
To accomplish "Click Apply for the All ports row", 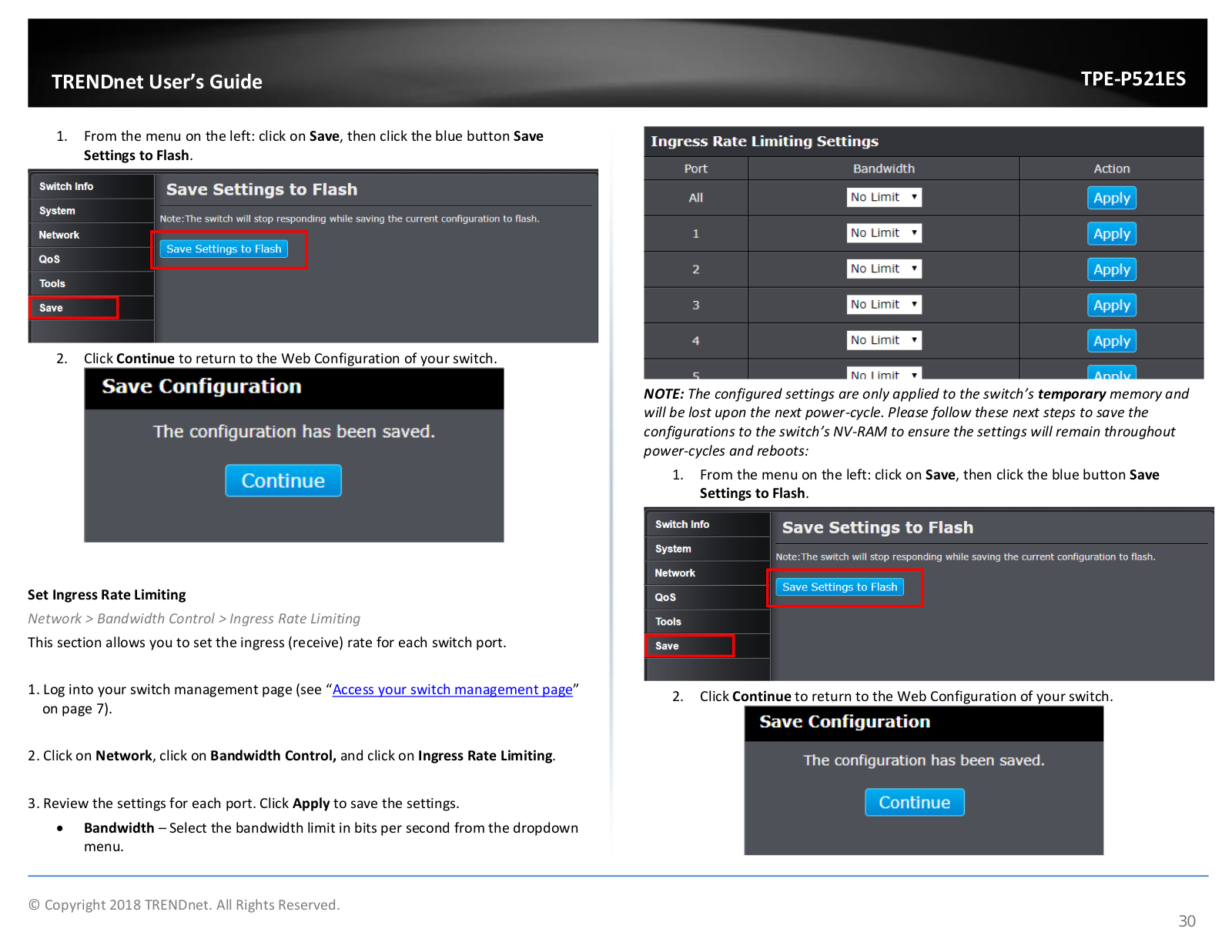I will (1112, 198).
